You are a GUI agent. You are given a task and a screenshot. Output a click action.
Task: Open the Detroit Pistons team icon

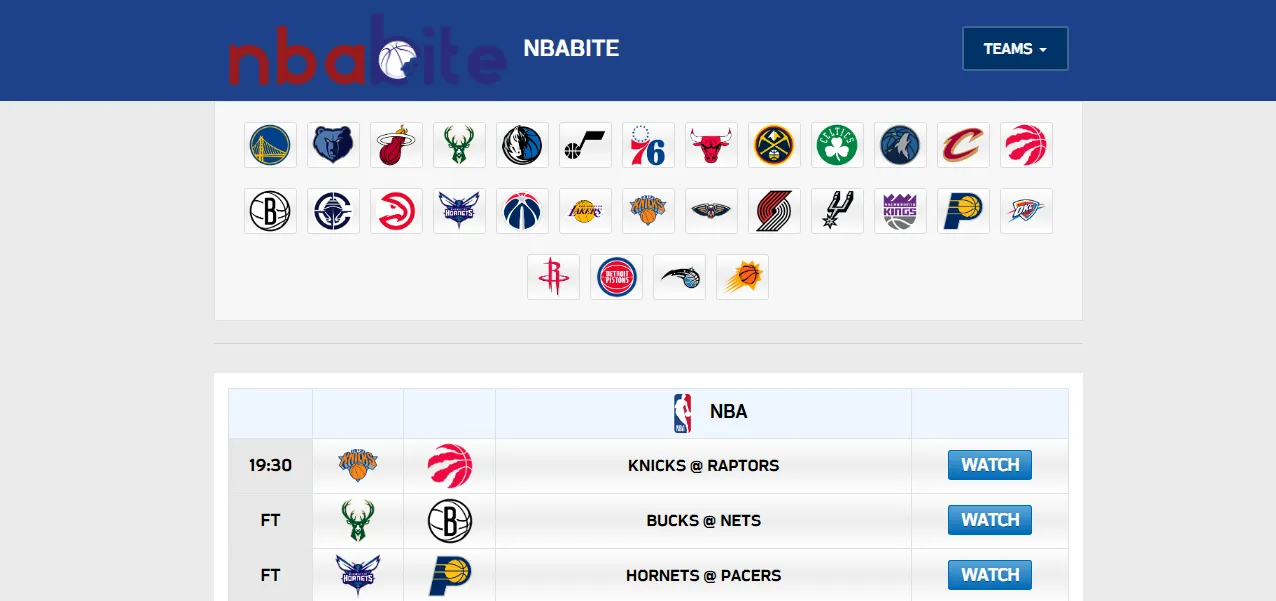point(616,277)
